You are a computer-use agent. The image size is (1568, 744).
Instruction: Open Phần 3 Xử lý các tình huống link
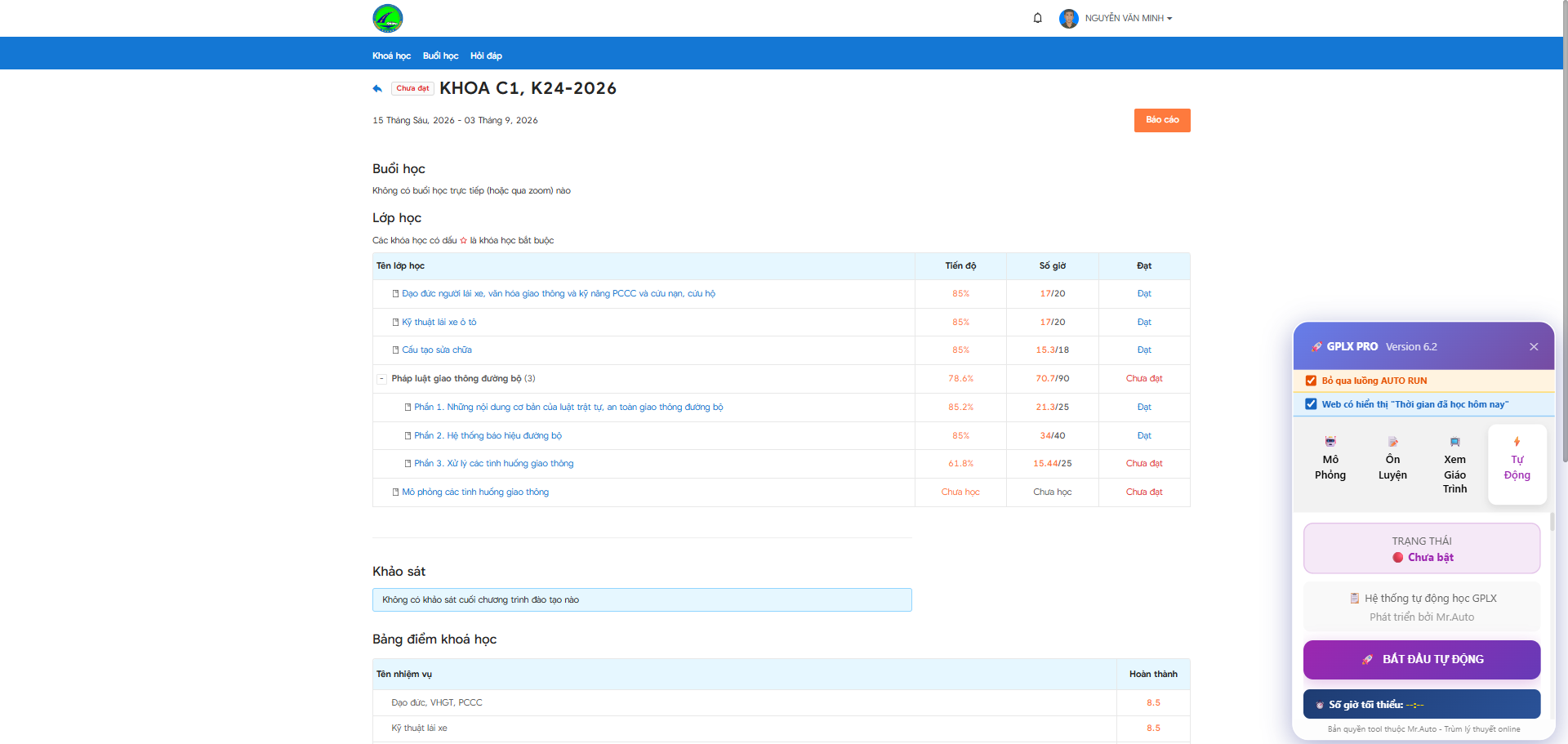pos(493,464)
